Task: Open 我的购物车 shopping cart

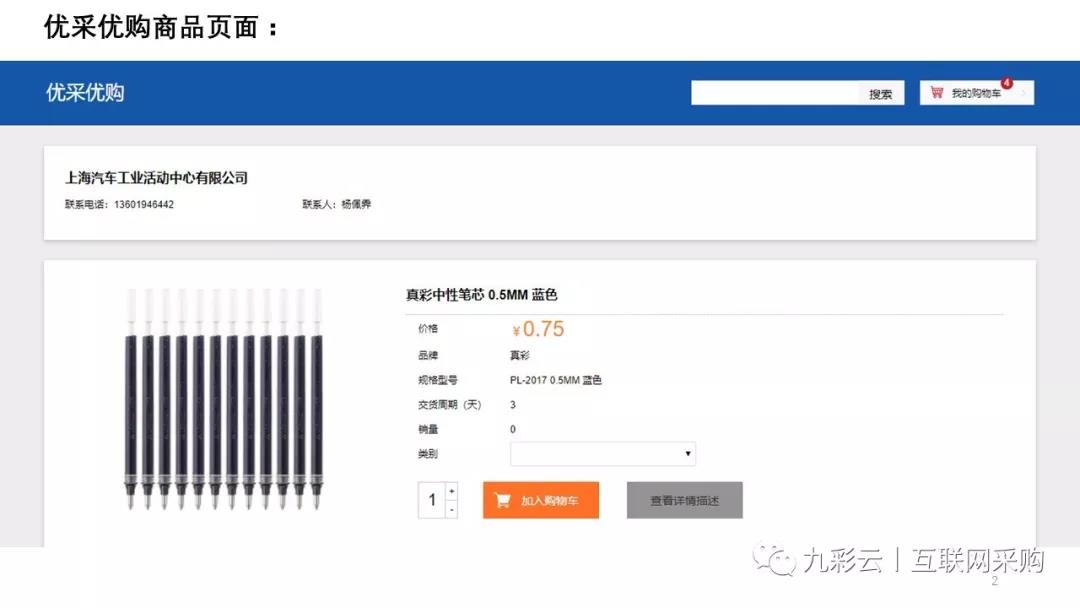Action: 977,93
